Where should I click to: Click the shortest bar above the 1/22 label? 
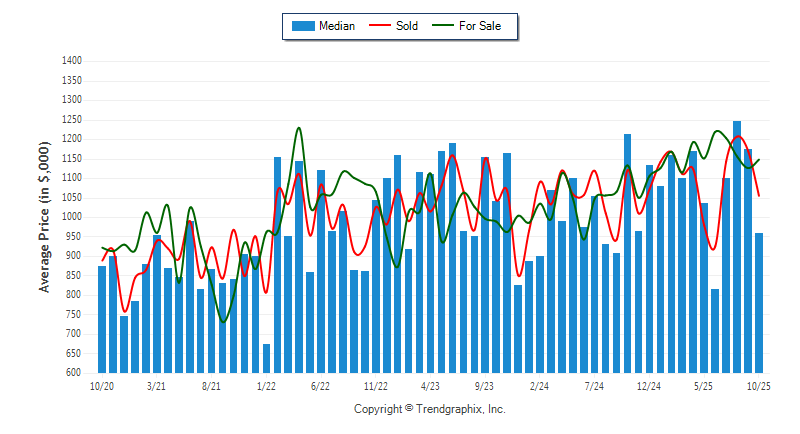coord(266,358)
